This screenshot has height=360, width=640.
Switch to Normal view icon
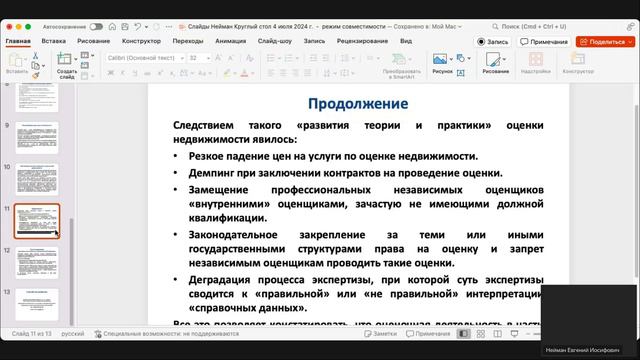[x=464, y=334]
